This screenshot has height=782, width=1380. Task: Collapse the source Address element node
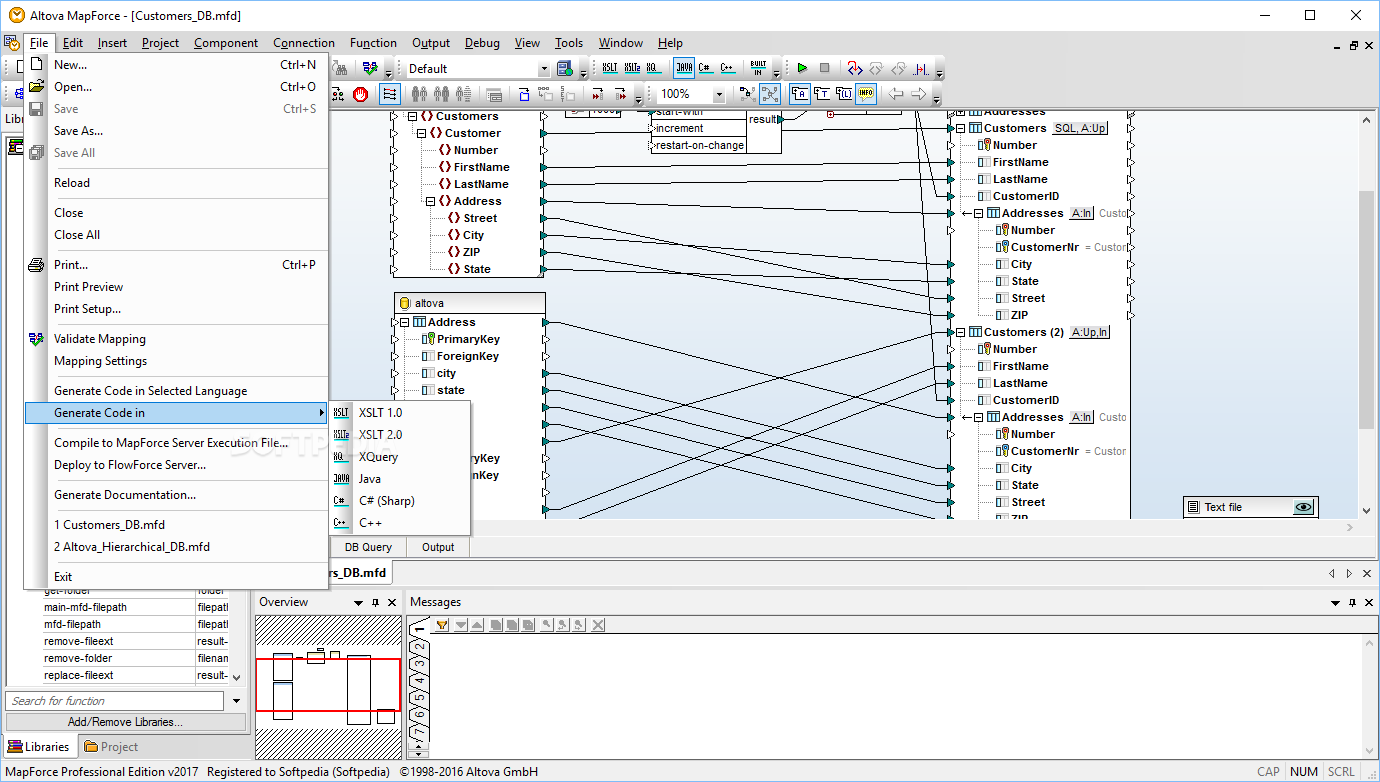(x=430, y=201)
